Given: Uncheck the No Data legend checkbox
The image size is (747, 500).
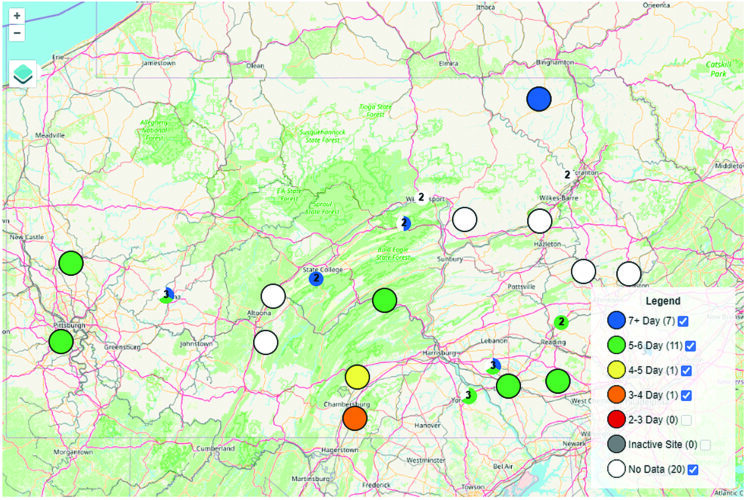Looking at the screenshot, I should (693, 470).
